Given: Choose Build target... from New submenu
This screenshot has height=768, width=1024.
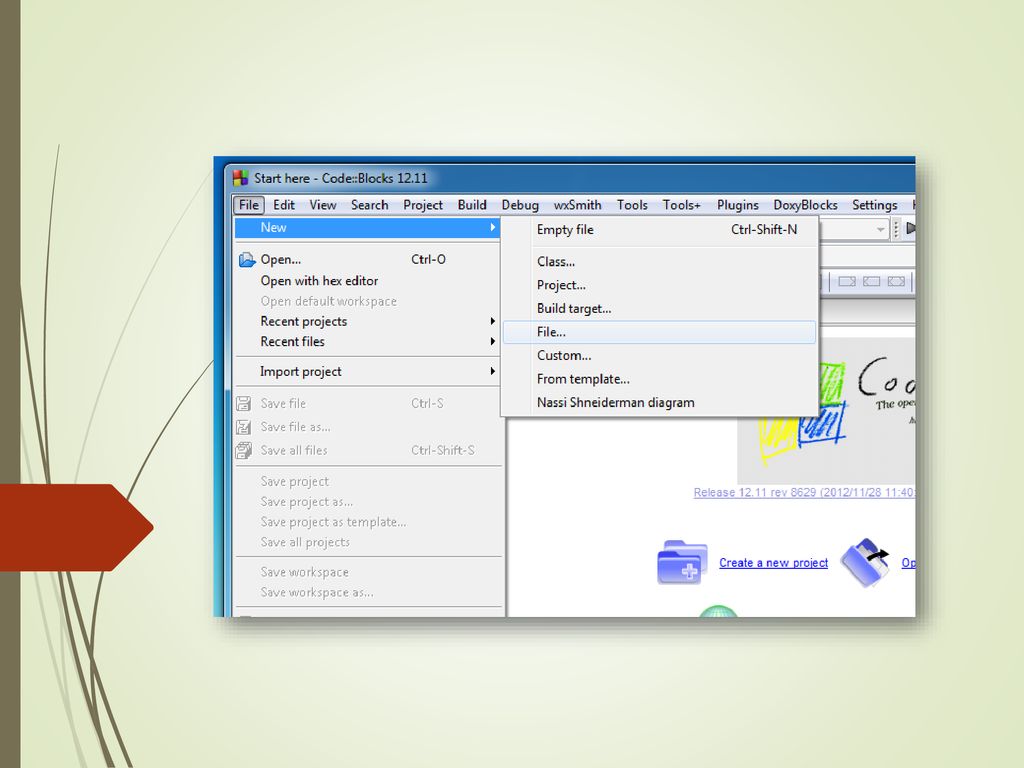Looking at the screenshot, I should point(660,309).
